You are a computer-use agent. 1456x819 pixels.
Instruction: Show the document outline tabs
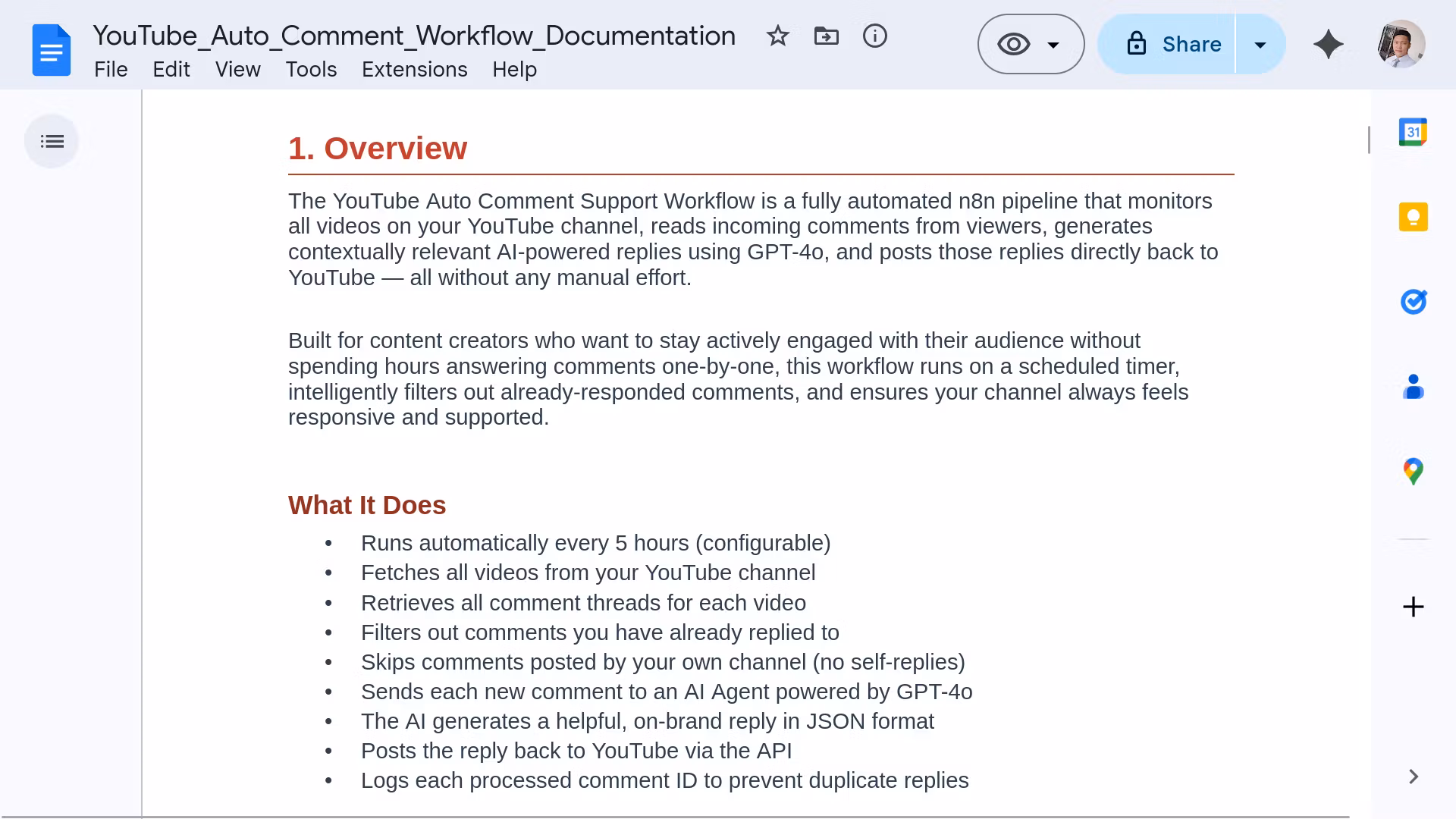pos(52,141)
